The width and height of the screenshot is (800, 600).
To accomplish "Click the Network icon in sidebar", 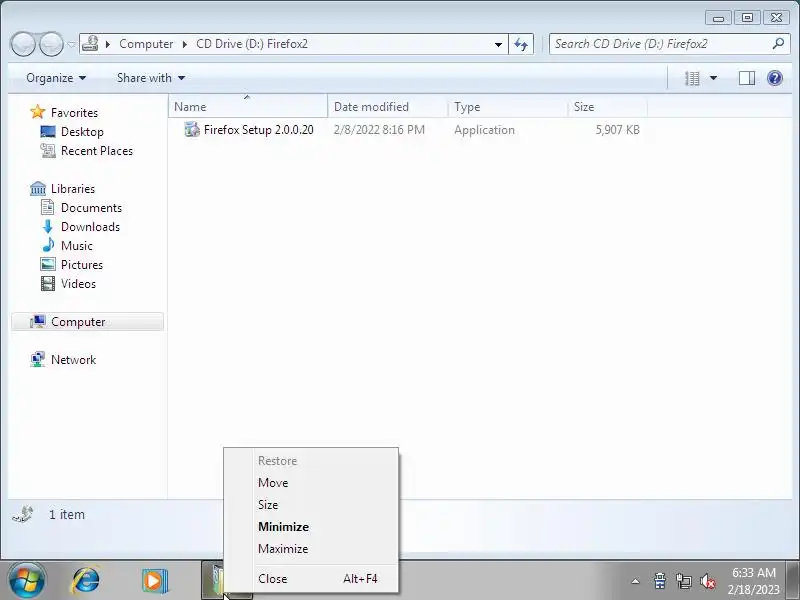I will click(37, 359).
